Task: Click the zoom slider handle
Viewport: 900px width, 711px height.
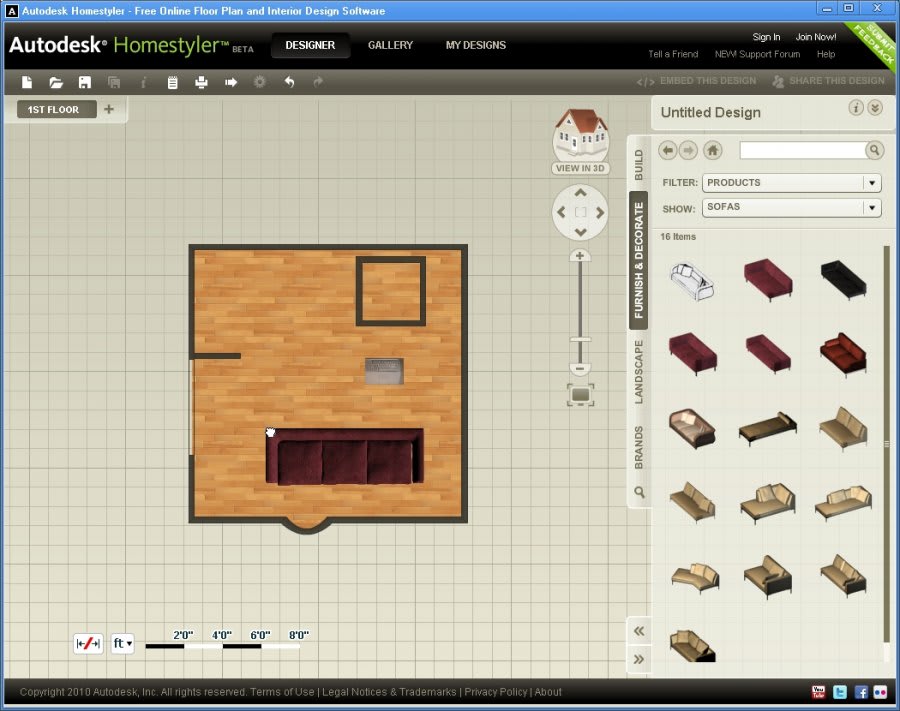Action: 580,340
